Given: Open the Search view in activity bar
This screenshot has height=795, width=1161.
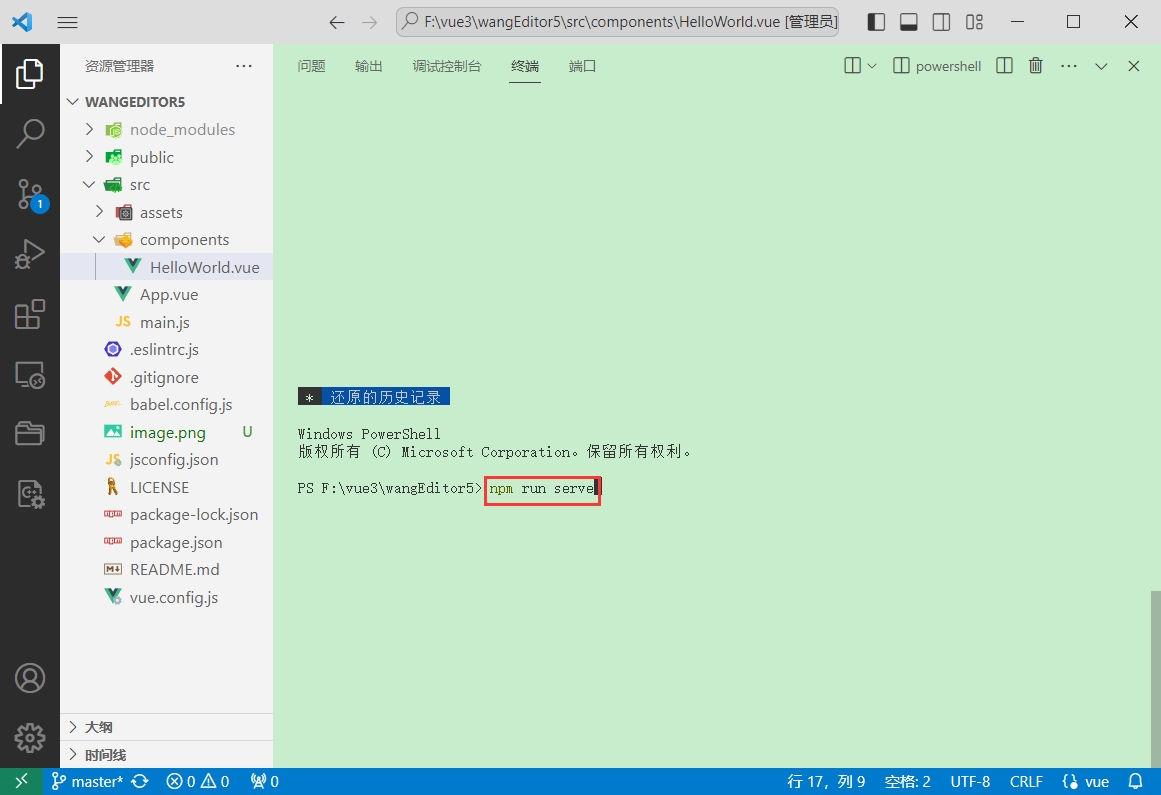Looking at the screenshot, I should (x=30, y=133).
